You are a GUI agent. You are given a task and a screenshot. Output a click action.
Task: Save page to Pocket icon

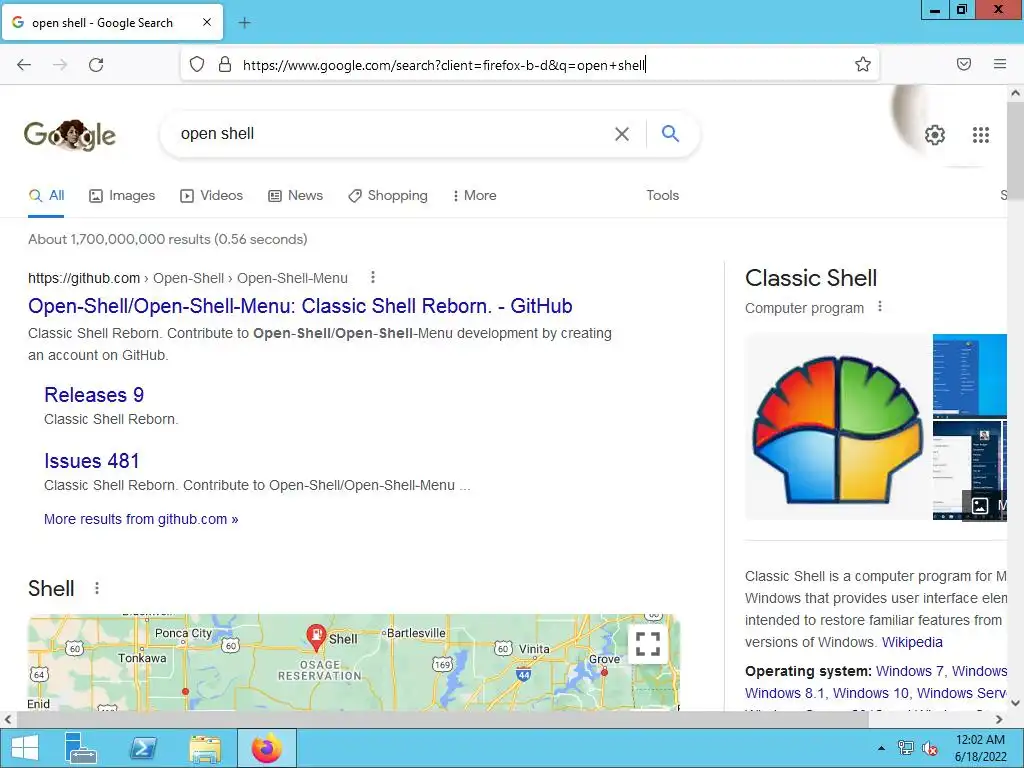[964, 64]
